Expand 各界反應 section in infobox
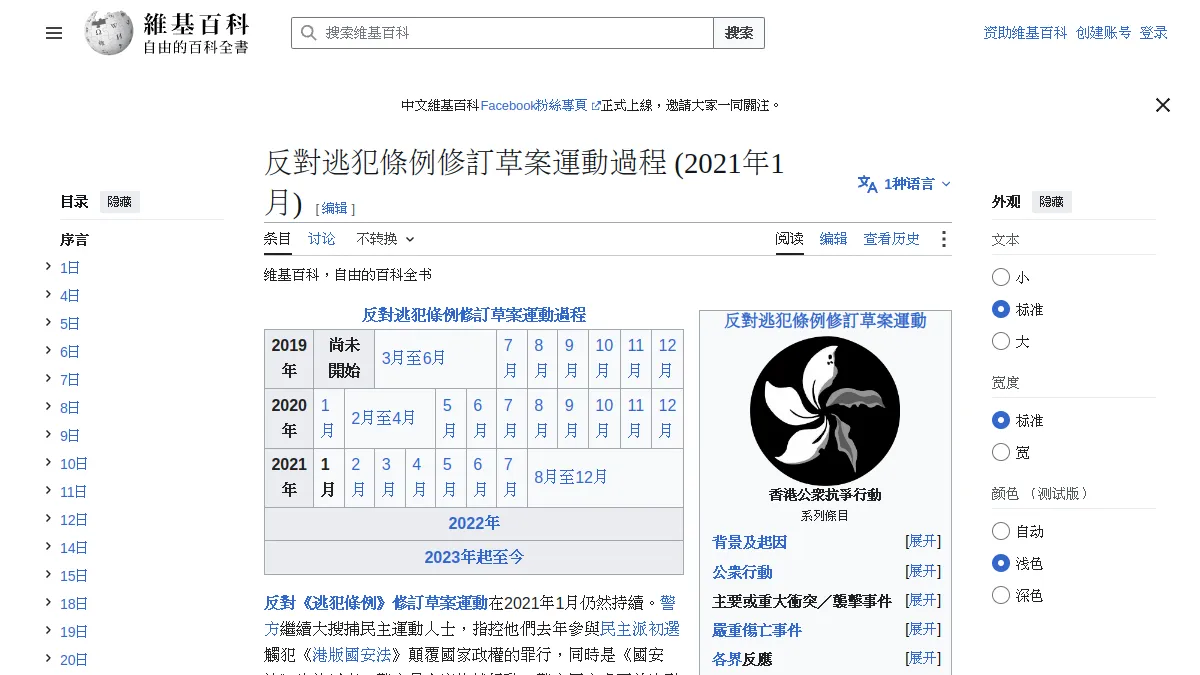The image size is (1200, 675). click(923, 658)
